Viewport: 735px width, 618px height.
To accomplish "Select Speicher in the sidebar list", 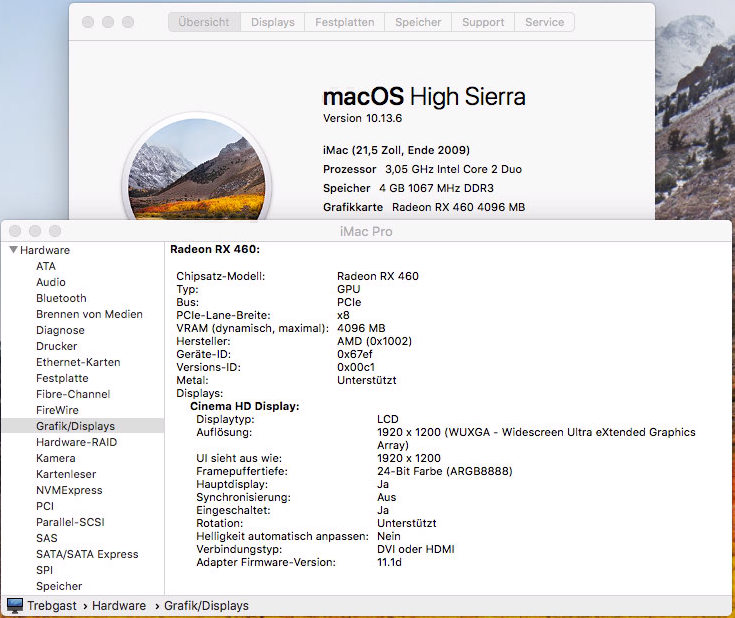I will coord(59,586).
